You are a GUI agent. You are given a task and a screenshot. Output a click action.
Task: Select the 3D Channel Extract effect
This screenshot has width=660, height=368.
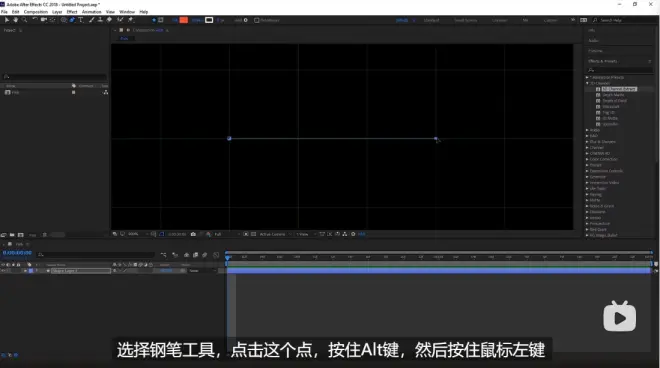(619, 89)
